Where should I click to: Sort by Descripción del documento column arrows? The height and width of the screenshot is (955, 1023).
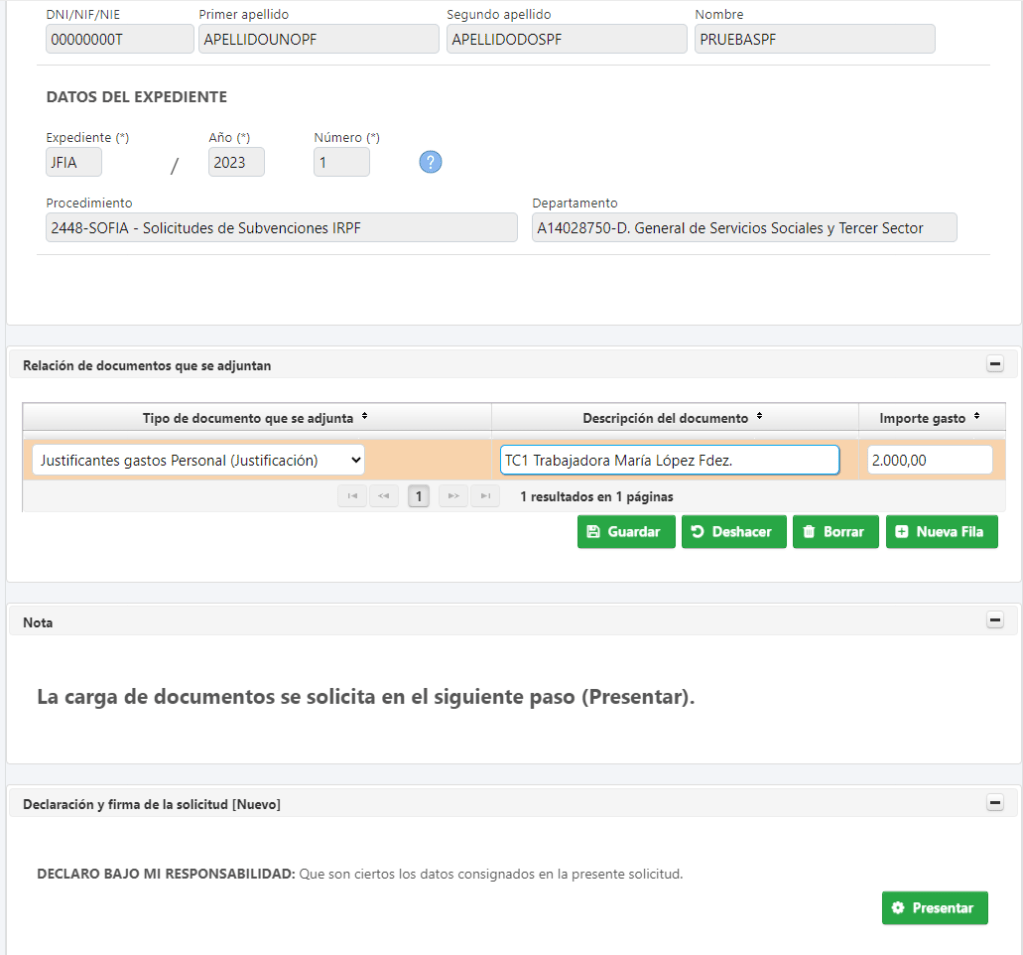759,417
